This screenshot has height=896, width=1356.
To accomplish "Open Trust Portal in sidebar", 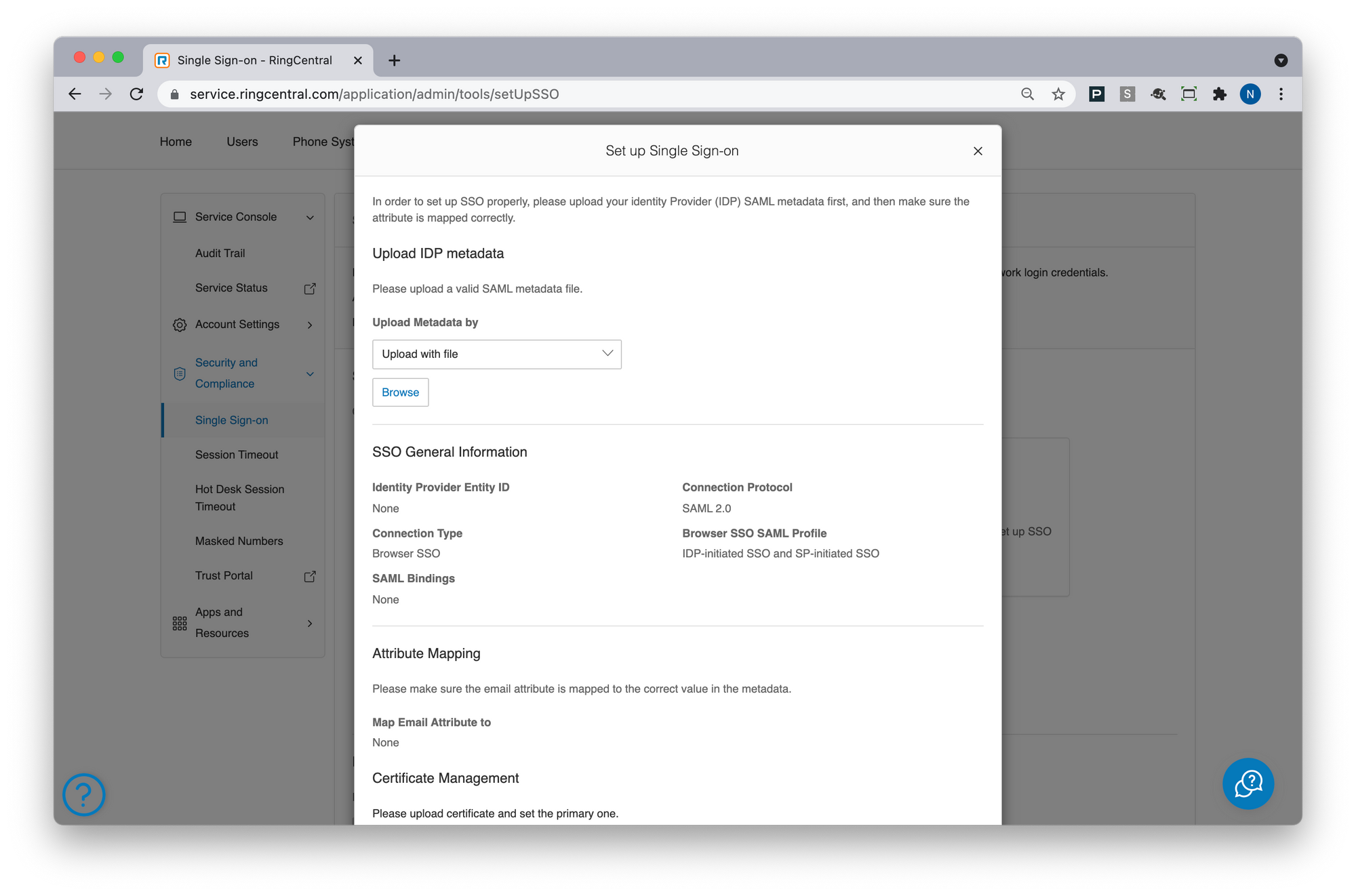I will point(224,575).
